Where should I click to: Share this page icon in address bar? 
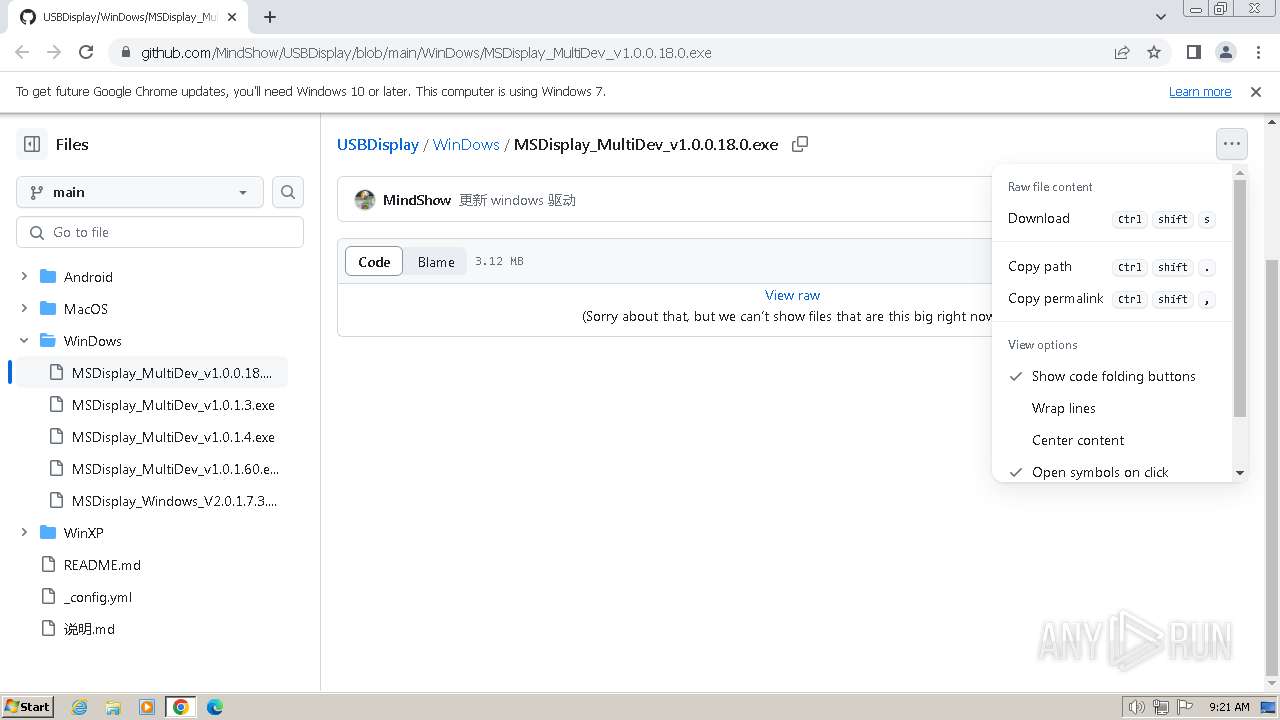(x=1122, y=52)
